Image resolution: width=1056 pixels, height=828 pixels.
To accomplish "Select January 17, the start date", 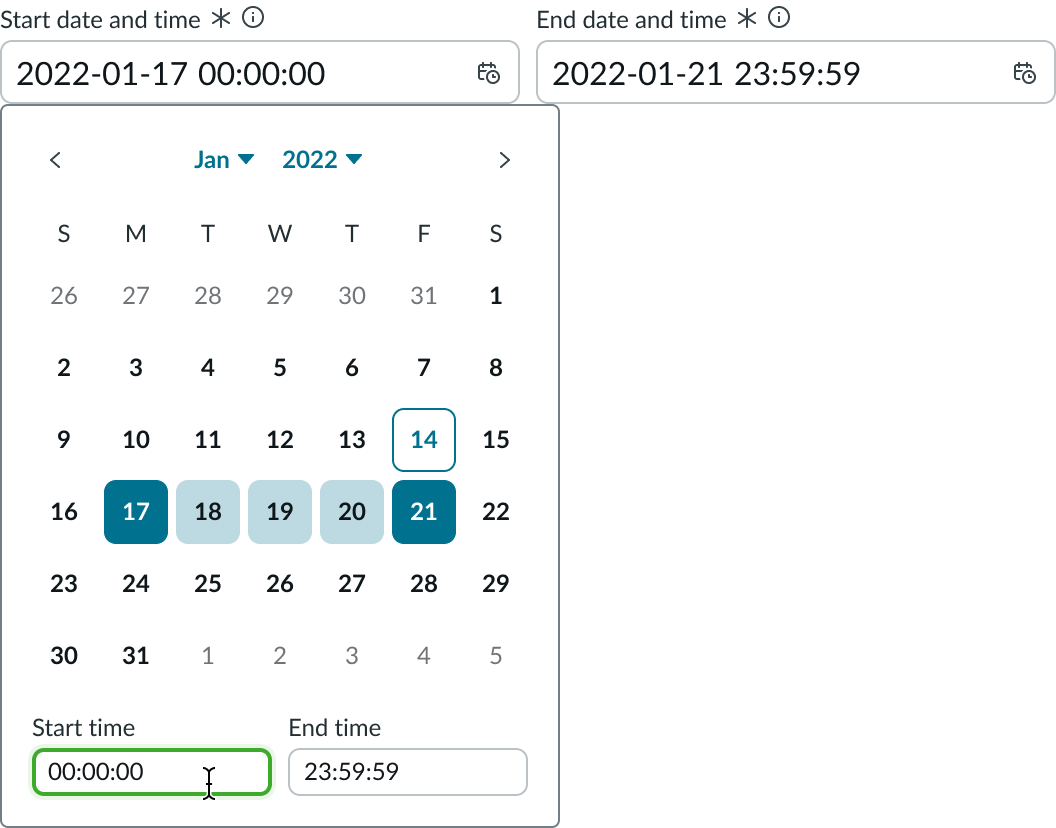I will tap(136, 512).
